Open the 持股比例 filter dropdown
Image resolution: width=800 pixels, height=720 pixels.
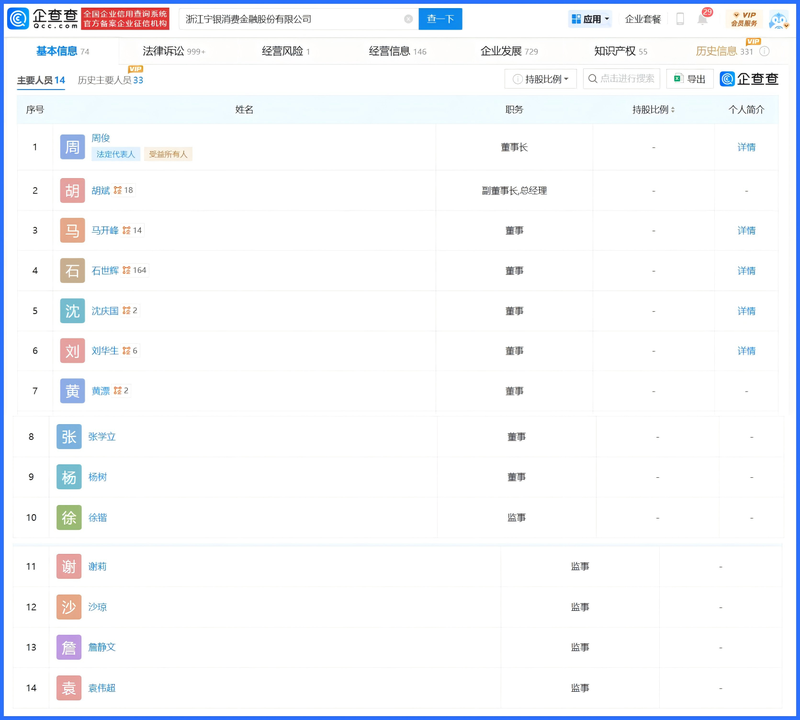[x=542, y=79]
